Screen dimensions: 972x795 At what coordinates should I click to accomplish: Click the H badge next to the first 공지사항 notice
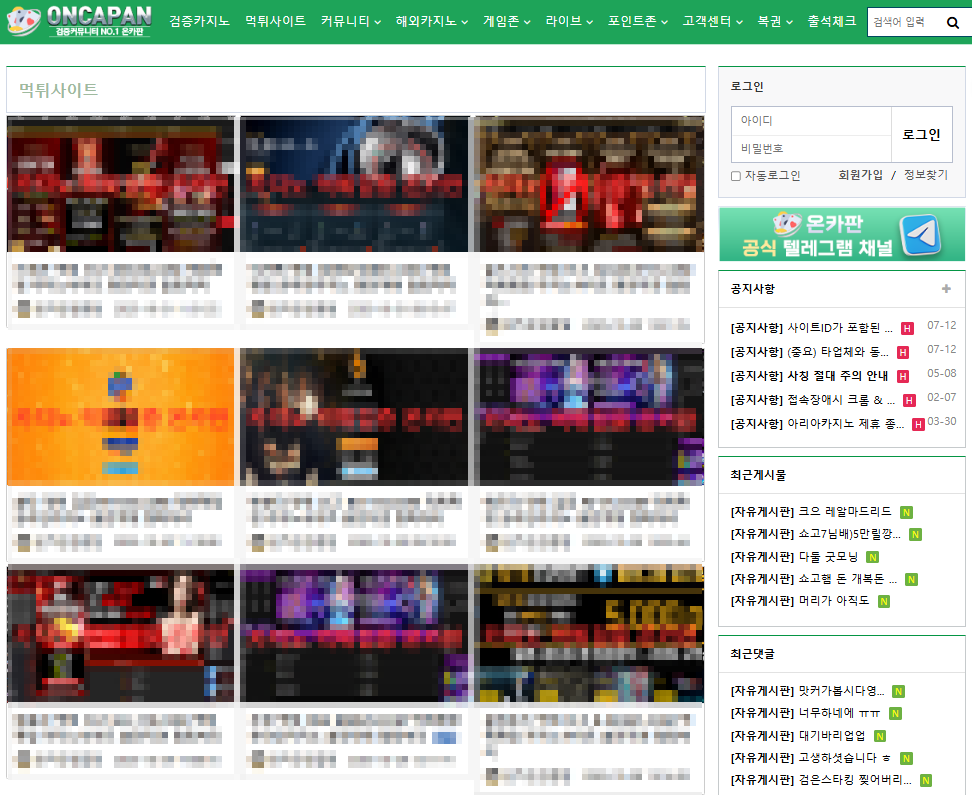point(908,327)
